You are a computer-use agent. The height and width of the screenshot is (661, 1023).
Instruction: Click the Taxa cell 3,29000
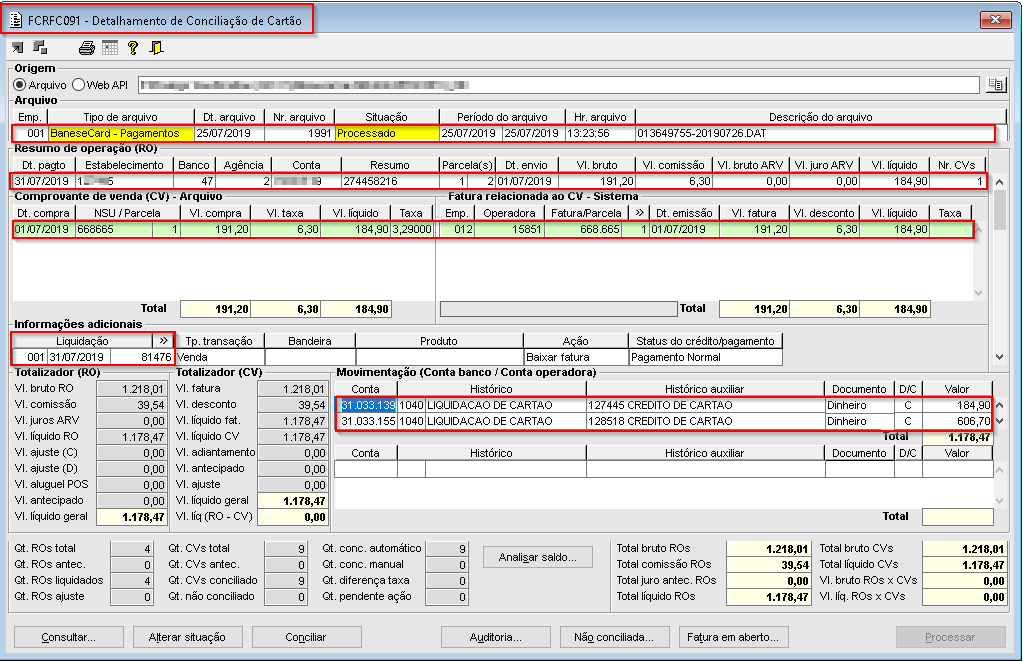tap(412, 229)
